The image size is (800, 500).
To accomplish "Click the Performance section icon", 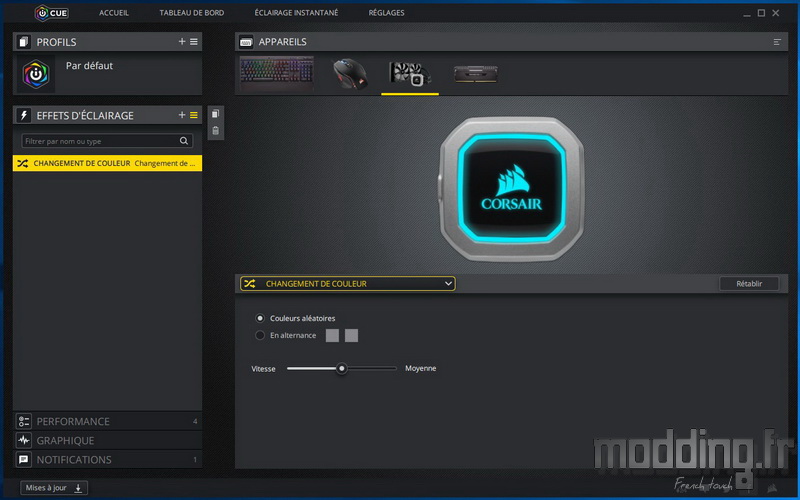I will (x=23, y=421).
